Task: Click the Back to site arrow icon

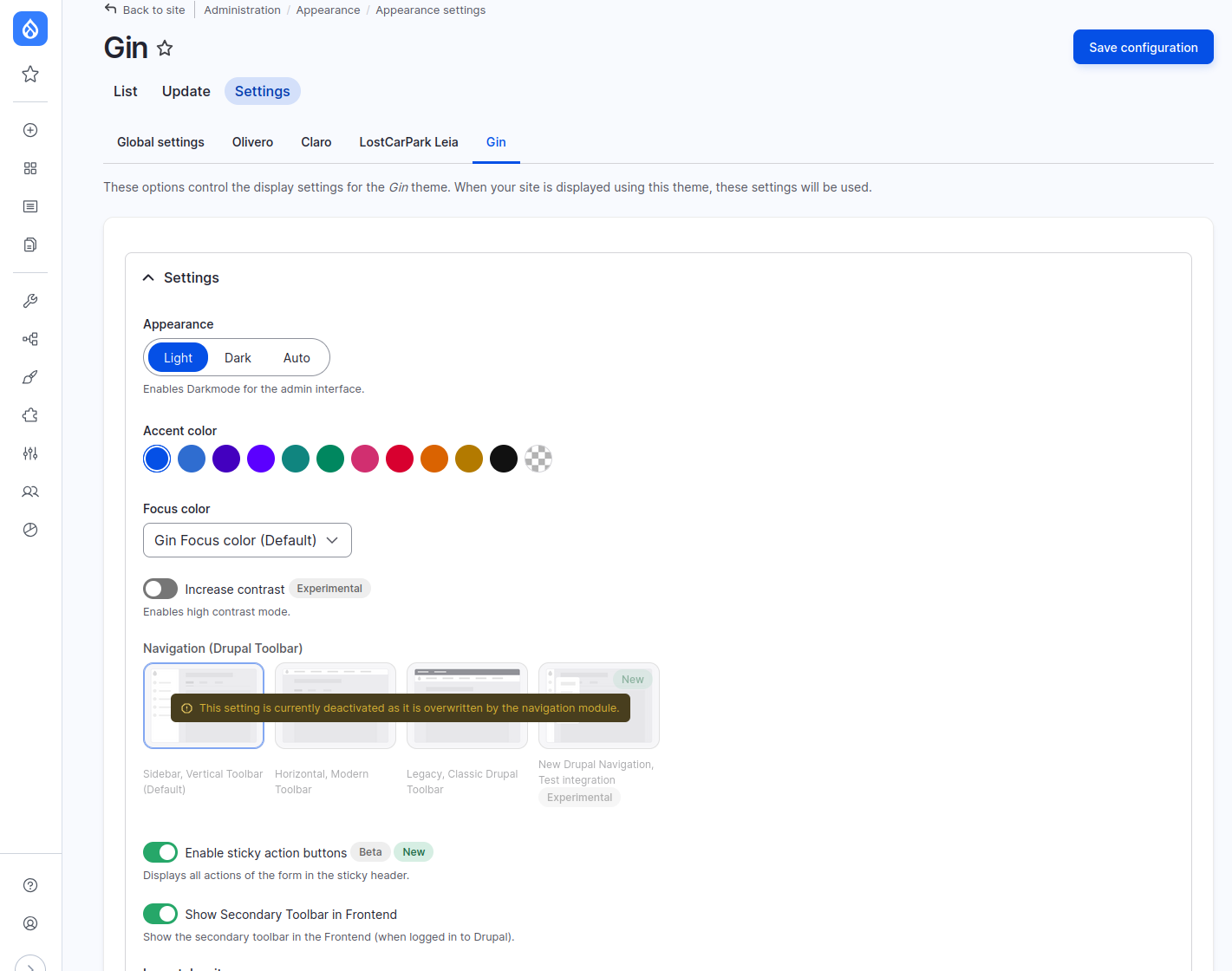Action: tap(110, 10)
